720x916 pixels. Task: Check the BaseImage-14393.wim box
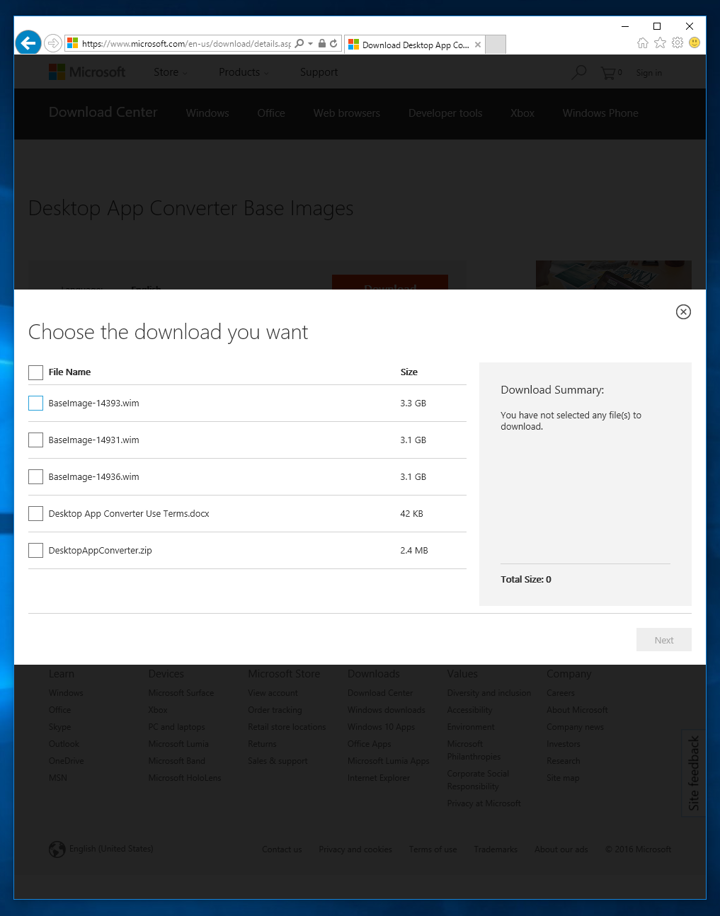pos(36,403)
